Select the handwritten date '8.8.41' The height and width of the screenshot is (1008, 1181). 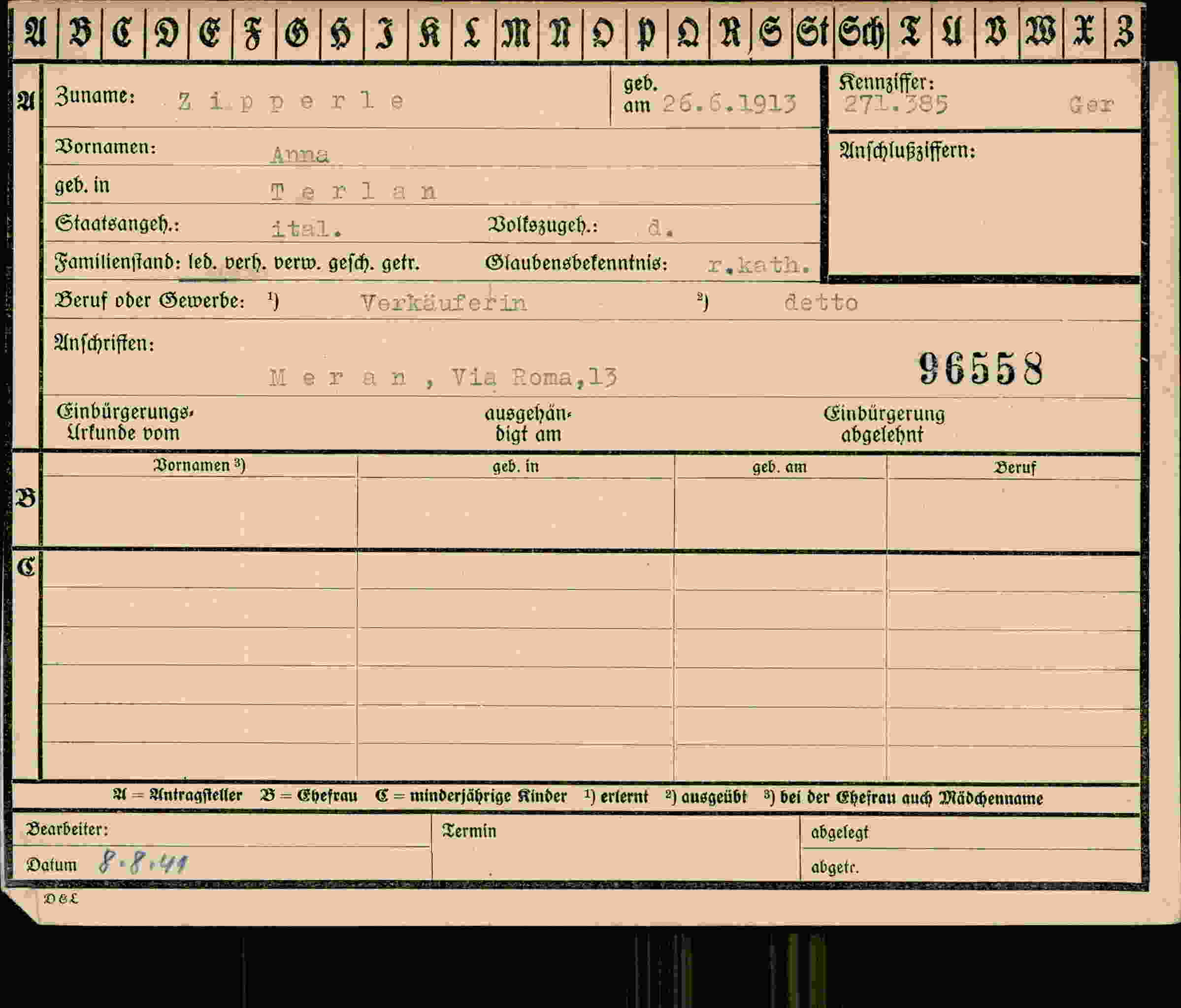pyautogui.click(x=142, y=863)
